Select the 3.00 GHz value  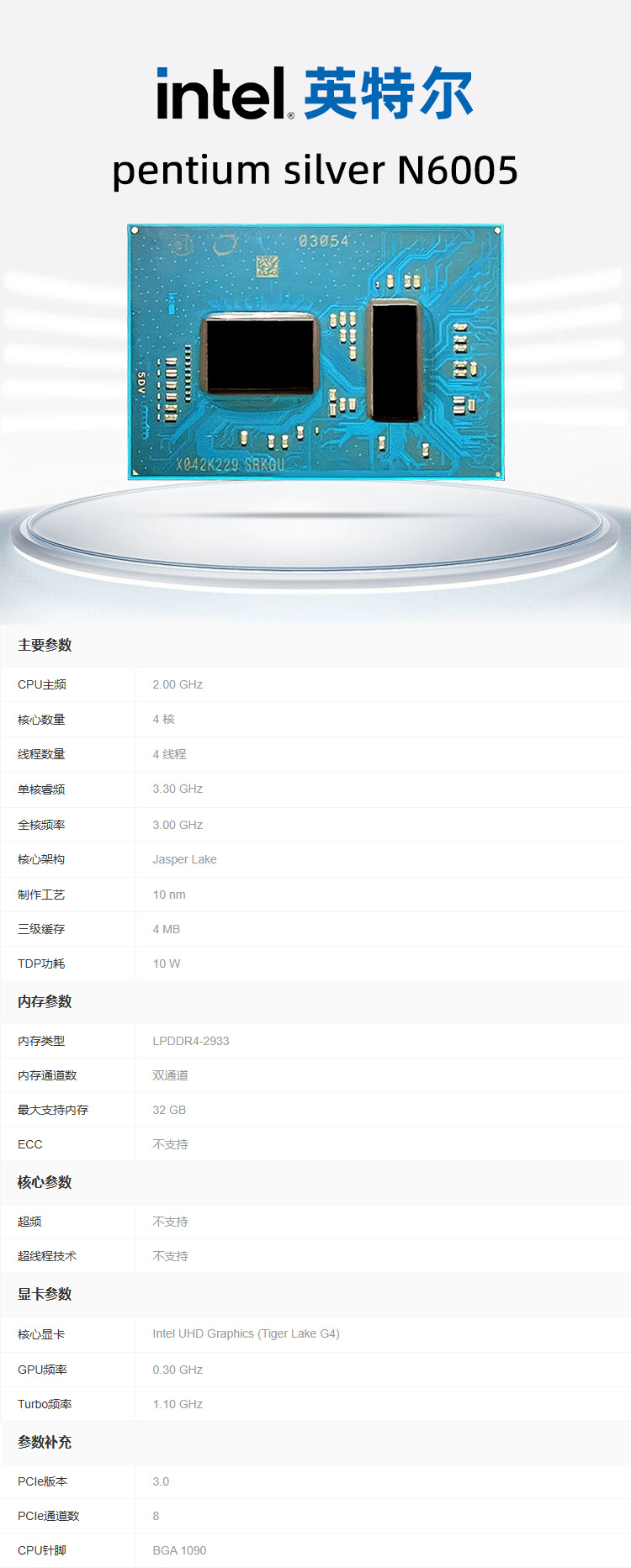[x=178, y=825]
